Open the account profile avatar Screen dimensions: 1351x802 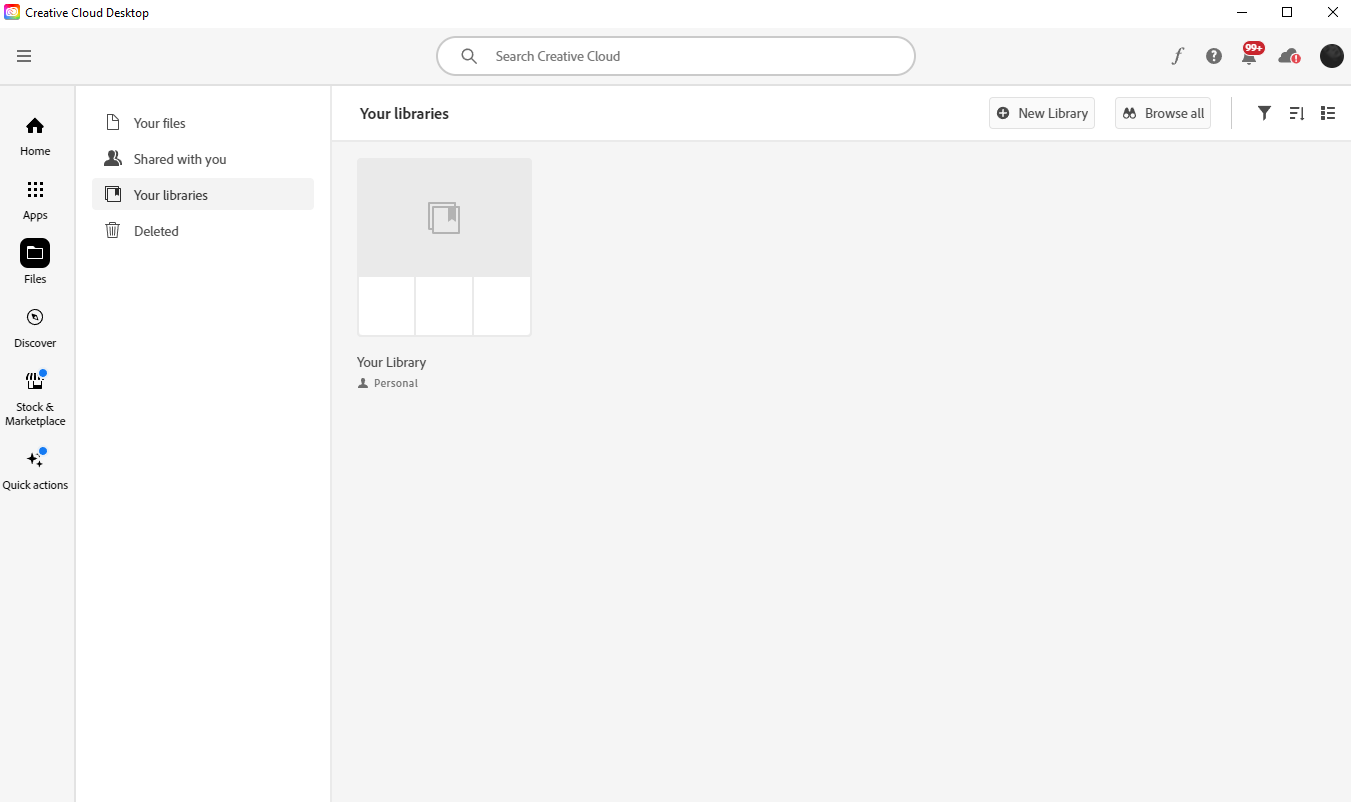[1331, 56]
